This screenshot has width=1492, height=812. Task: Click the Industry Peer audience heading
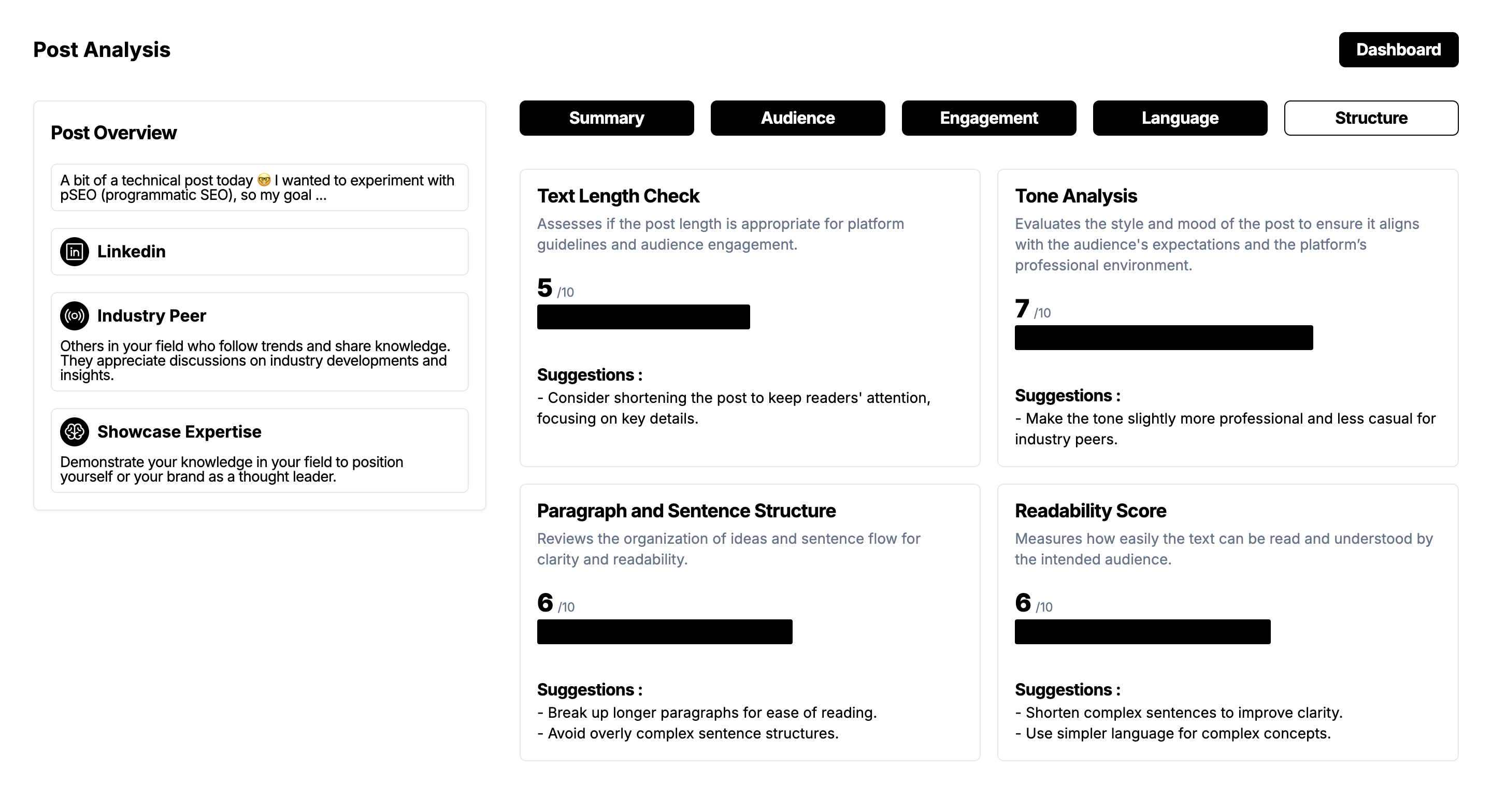[152, 316]
